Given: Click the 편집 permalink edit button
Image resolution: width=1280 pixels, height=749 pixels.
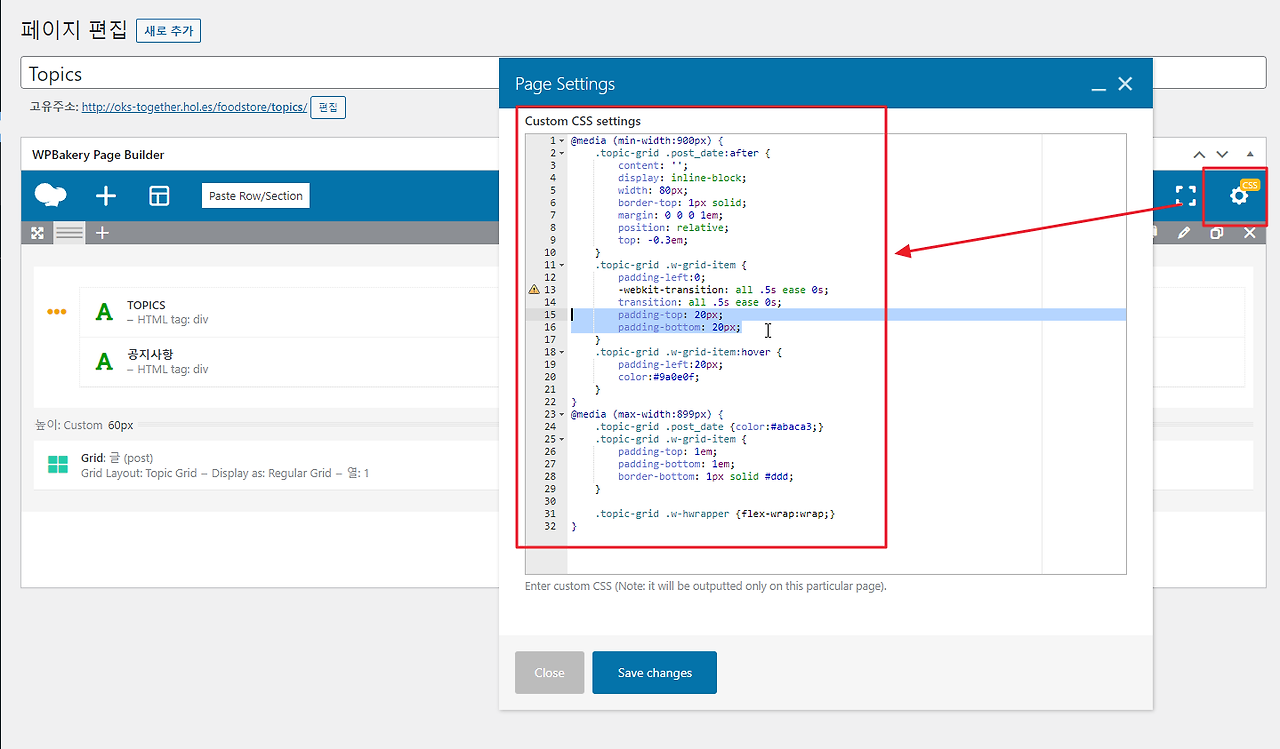Looking at the screenshot, I should [328, 107].
